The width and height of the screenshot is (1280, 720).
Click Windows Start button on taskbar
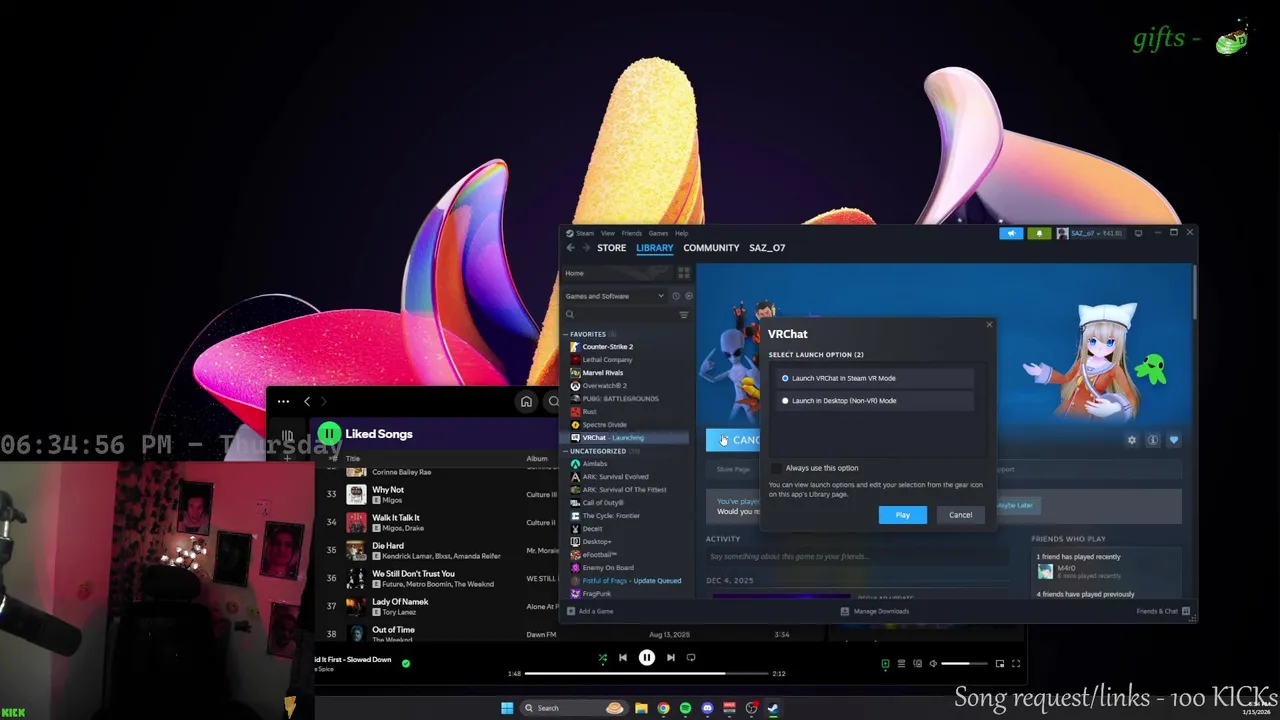pos(507,708)
